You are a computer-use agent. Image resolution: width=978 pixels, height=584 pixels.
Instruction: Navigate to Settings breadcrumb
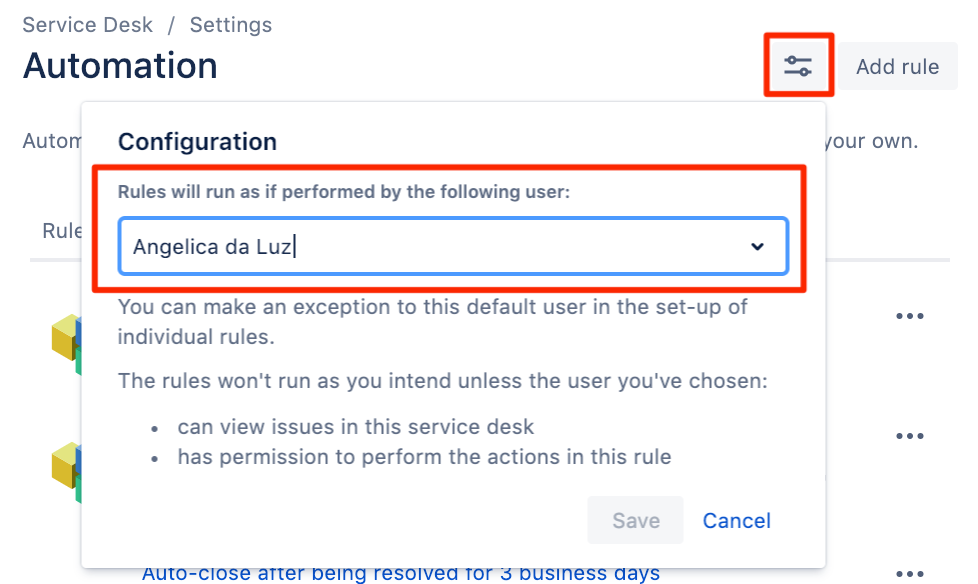click(x=230, y=25)
